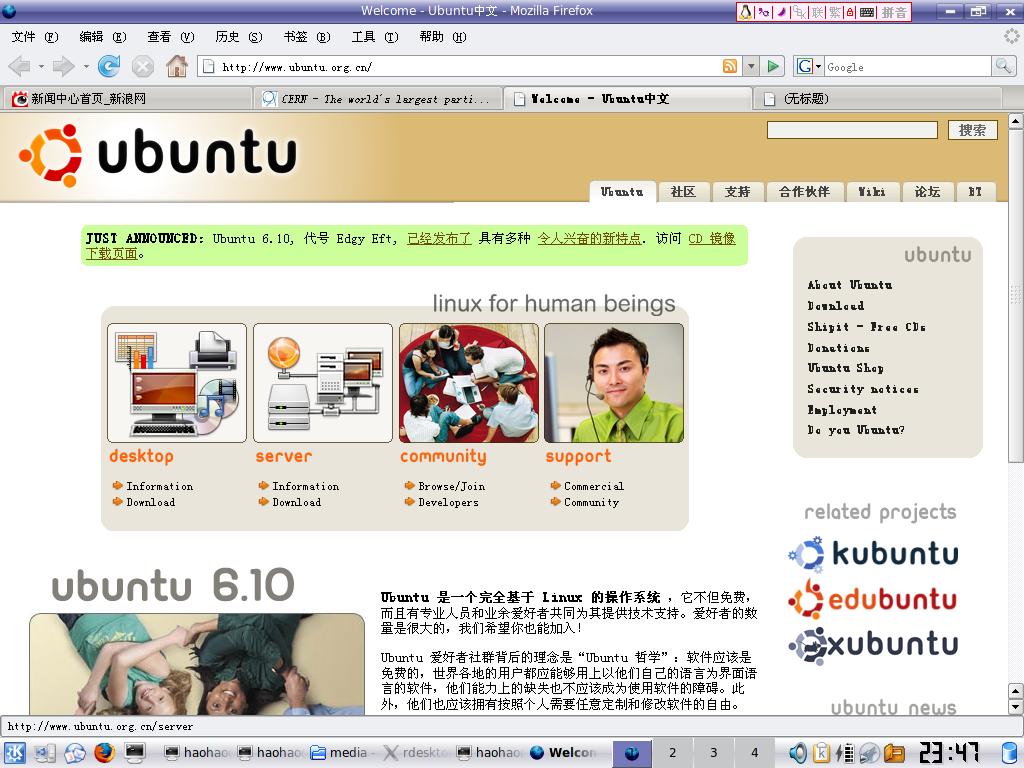Viewport: 1024px width, 768px height.
Task: Switch to the CERN browser tab
Action: point(378,99)
